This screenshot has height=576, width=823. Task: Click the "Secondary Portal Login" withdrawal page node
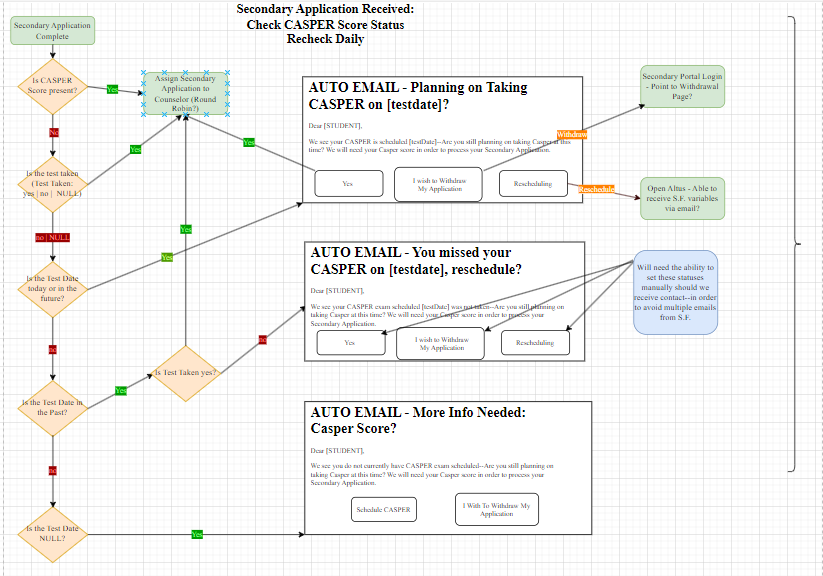tap(681, 87)
